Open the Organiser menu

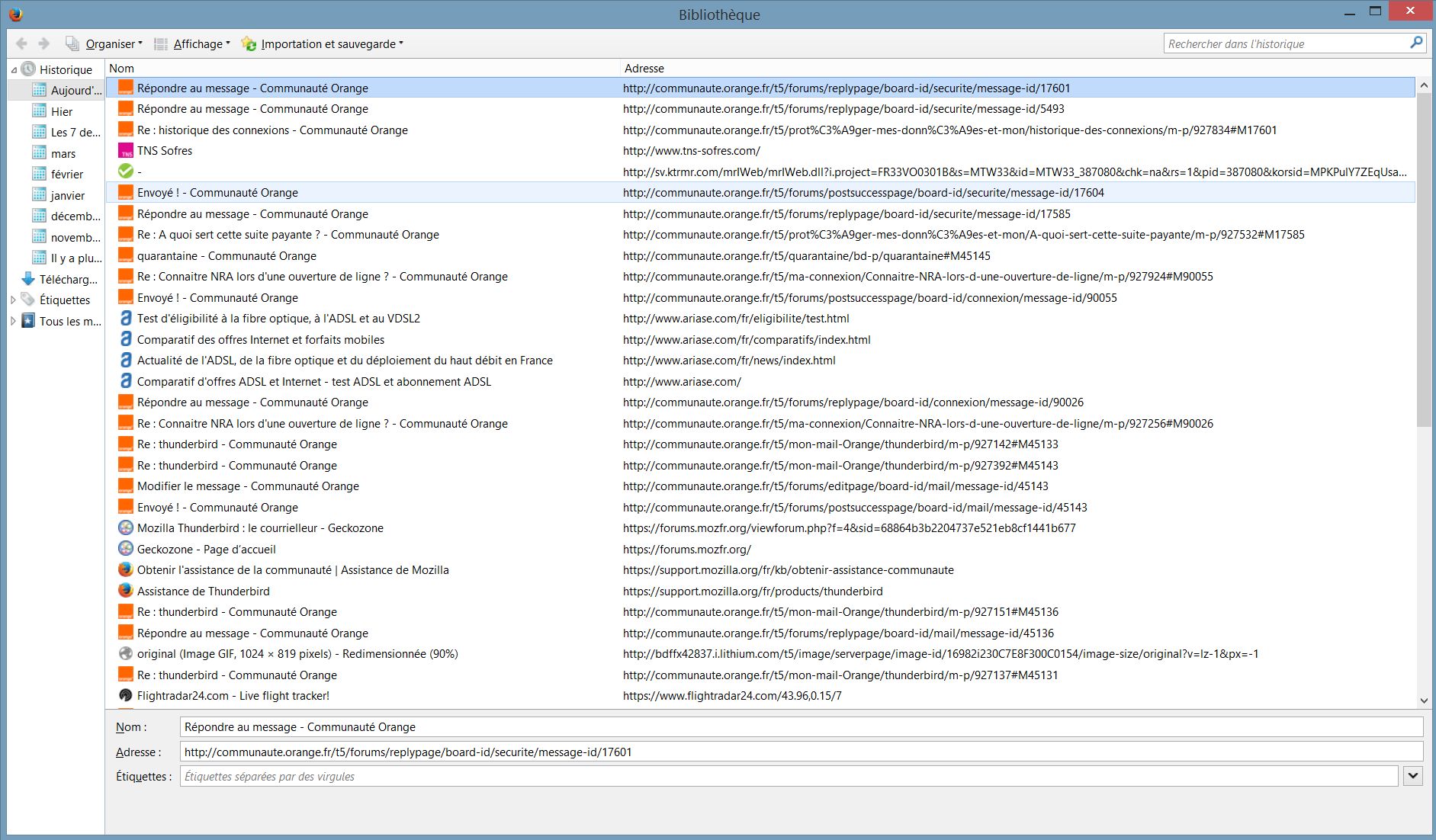(x=104, y=43)
